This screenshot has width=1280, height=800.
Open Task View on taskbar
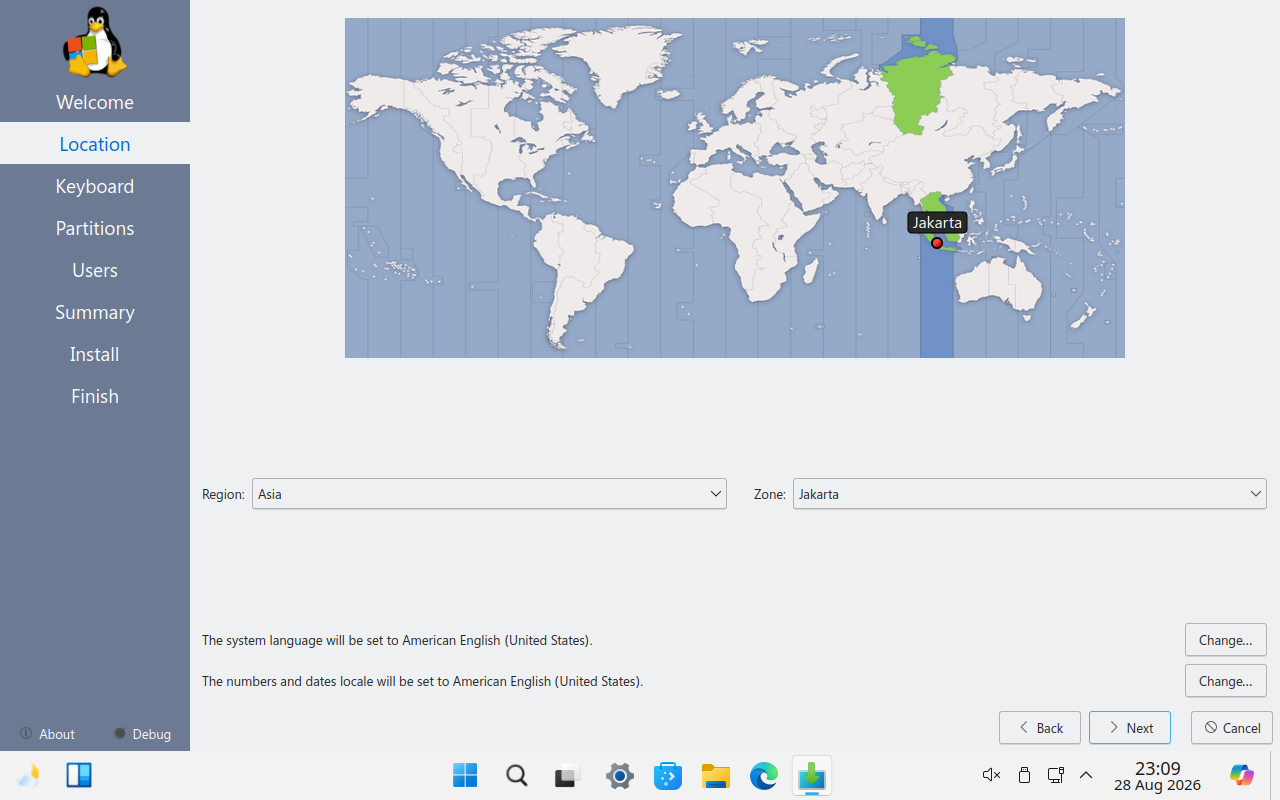coord(568,775)
